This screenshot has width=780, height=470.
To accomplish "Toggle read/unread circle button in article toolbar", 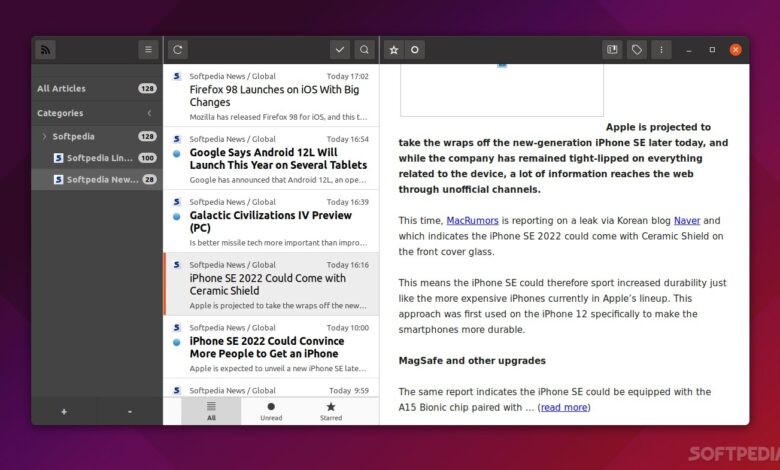I will 414,50.
